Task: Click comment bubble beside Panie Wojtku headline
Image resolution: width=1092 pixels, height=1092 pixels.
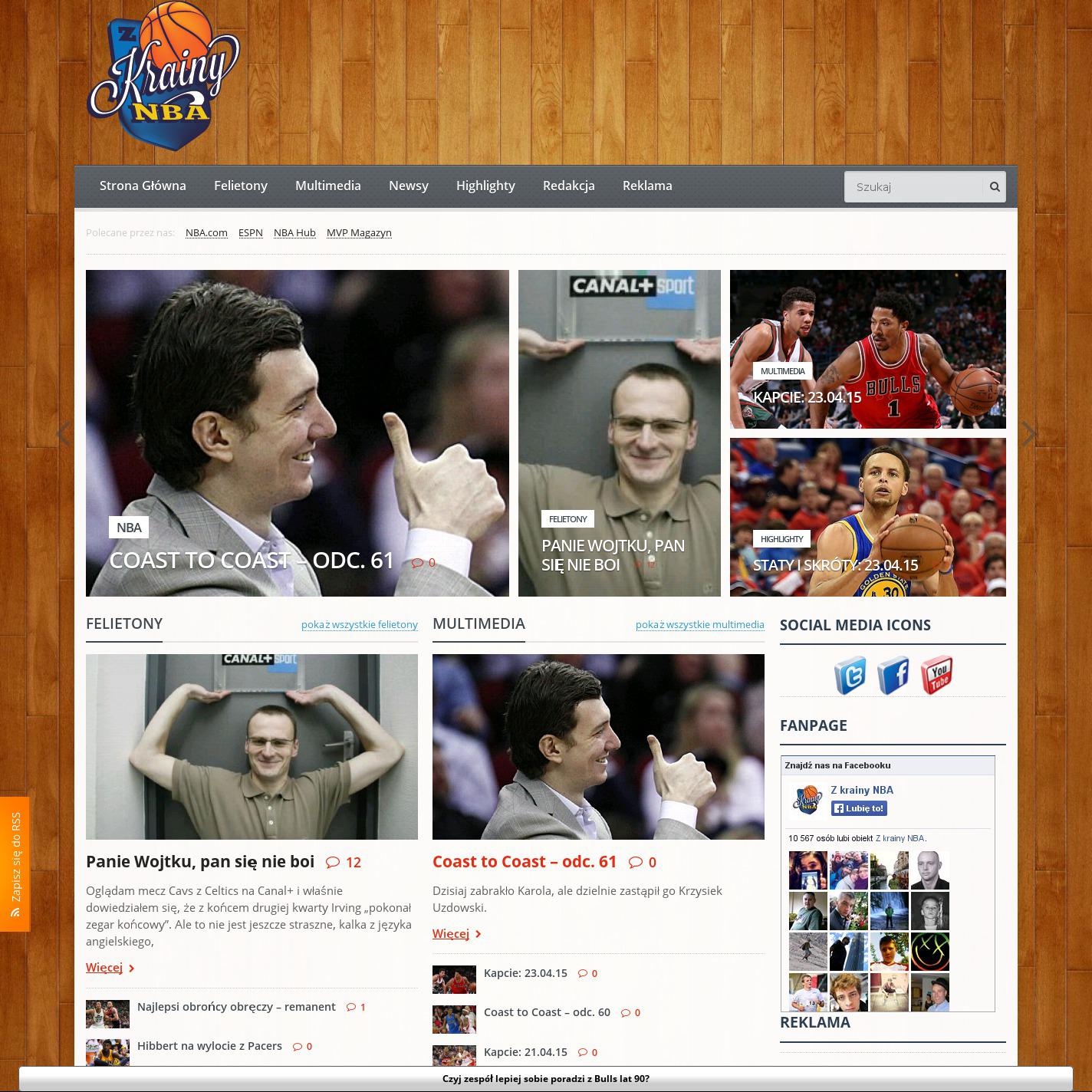Action: click(x=333, y=862)
